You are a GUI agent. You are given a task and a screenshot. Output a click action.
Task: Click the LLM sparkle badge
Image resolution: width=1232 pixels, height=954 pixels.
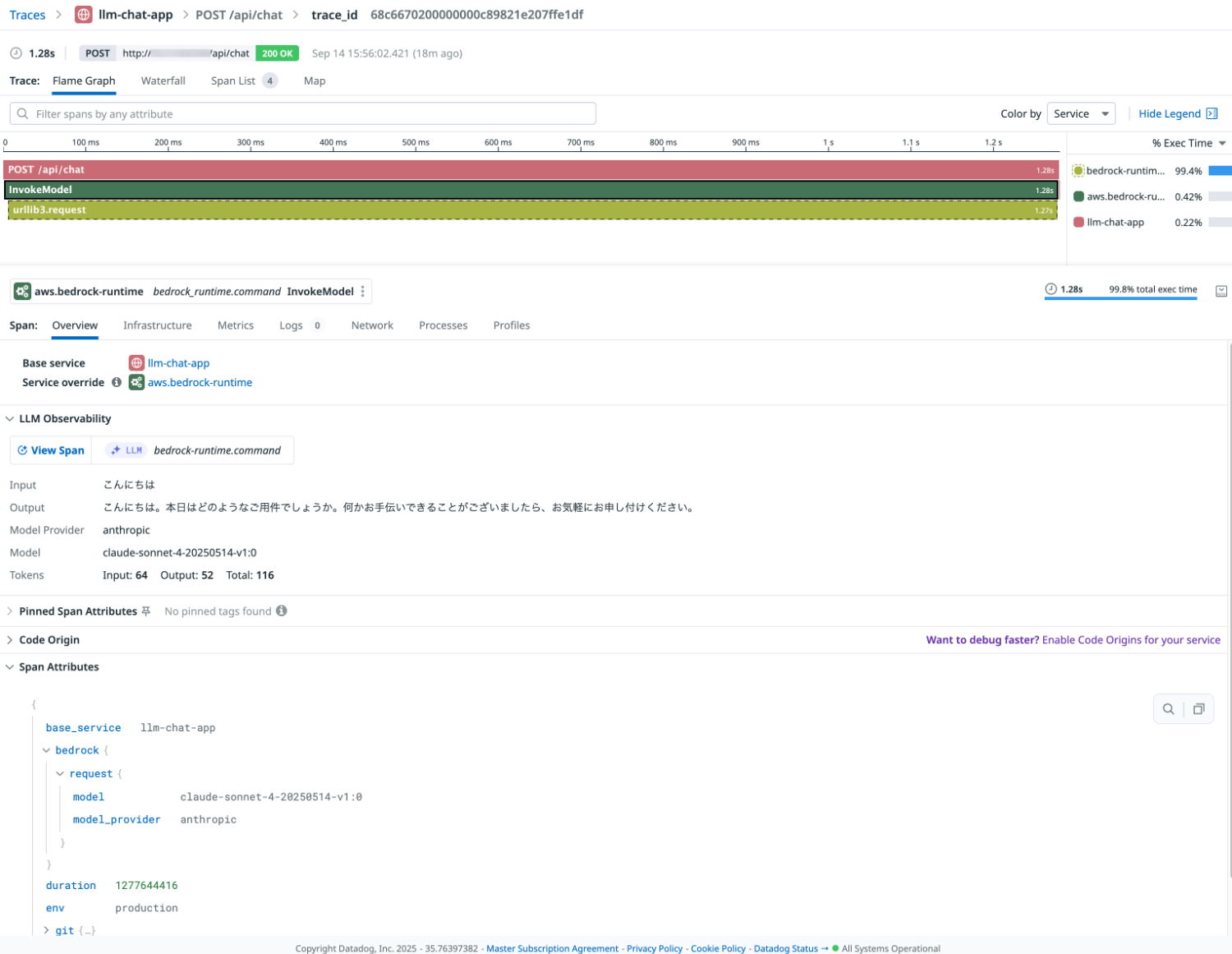[x=126, y=450]
